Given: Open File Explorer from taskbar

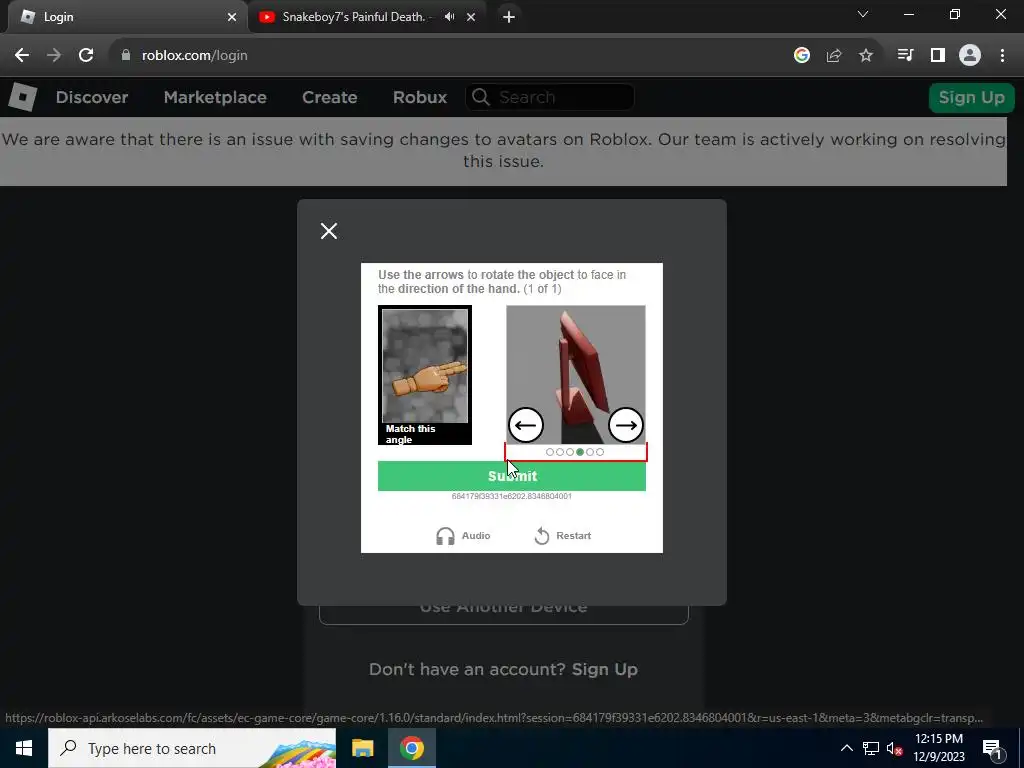Looking at the screenshot, I should tap(362, 748).
